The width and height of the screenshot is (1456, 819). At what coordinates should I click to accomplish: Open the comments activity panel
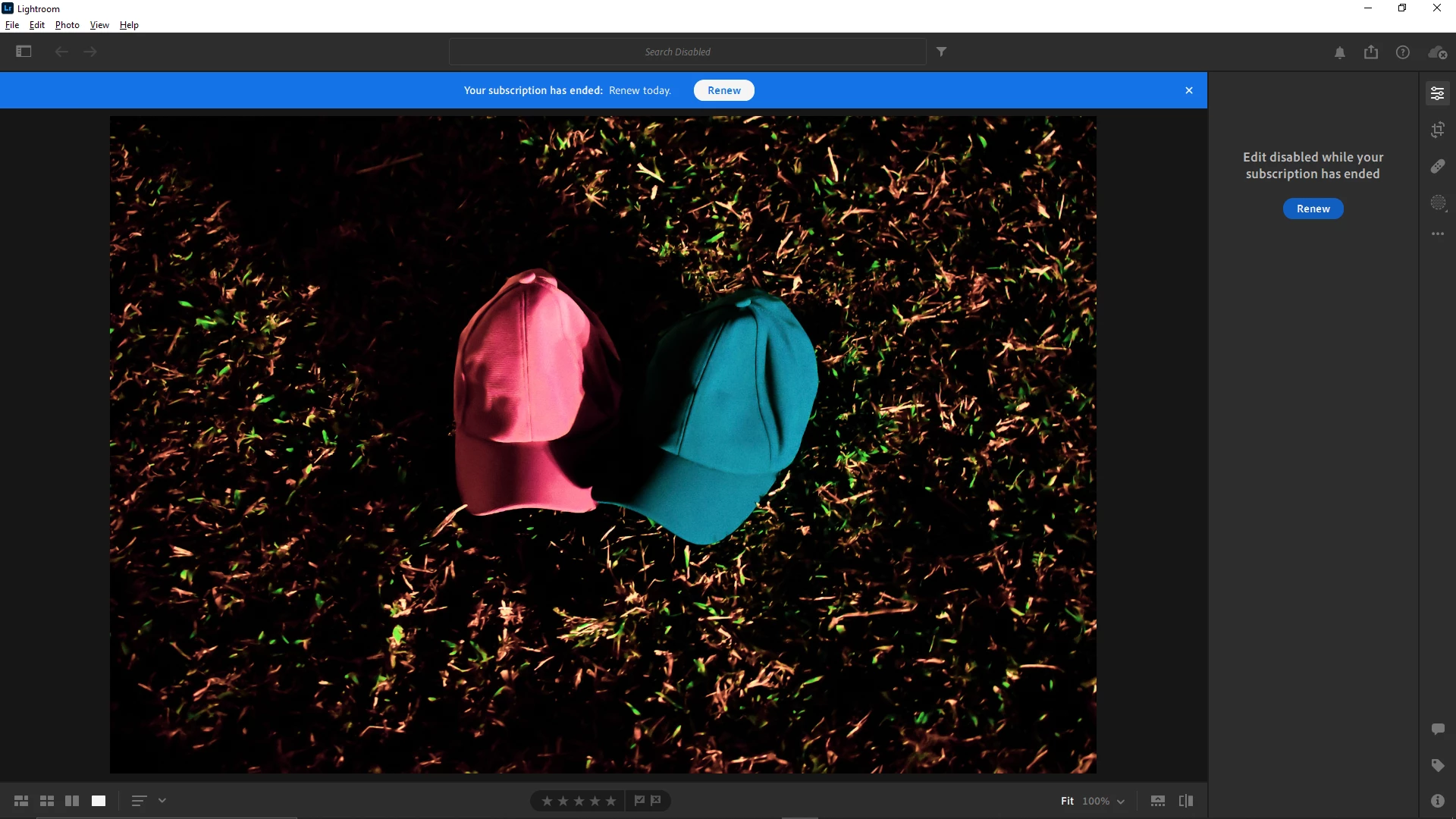point(1437,729)
